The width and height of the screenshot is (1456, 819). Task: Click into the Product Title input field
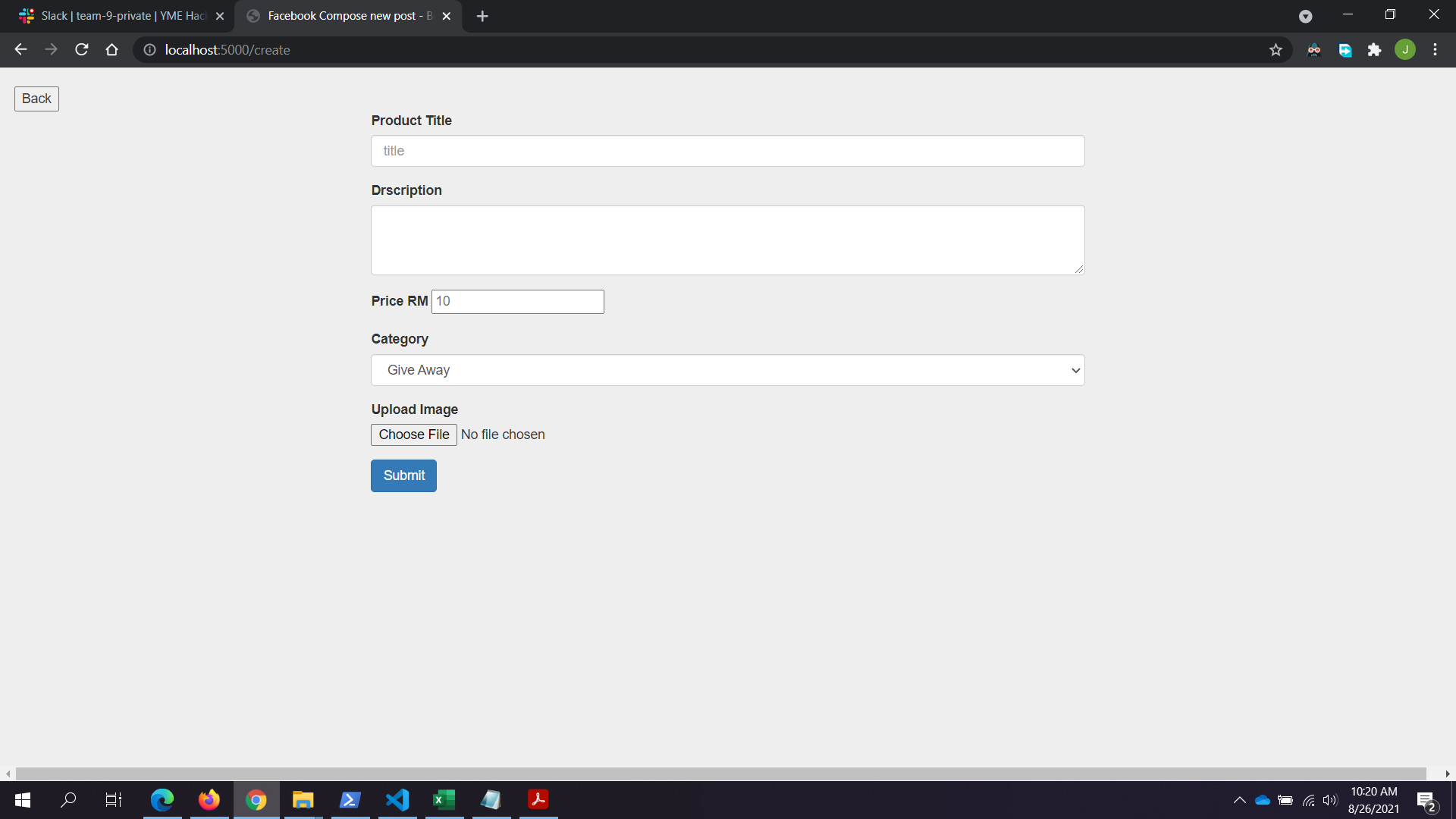click(727, 151)
